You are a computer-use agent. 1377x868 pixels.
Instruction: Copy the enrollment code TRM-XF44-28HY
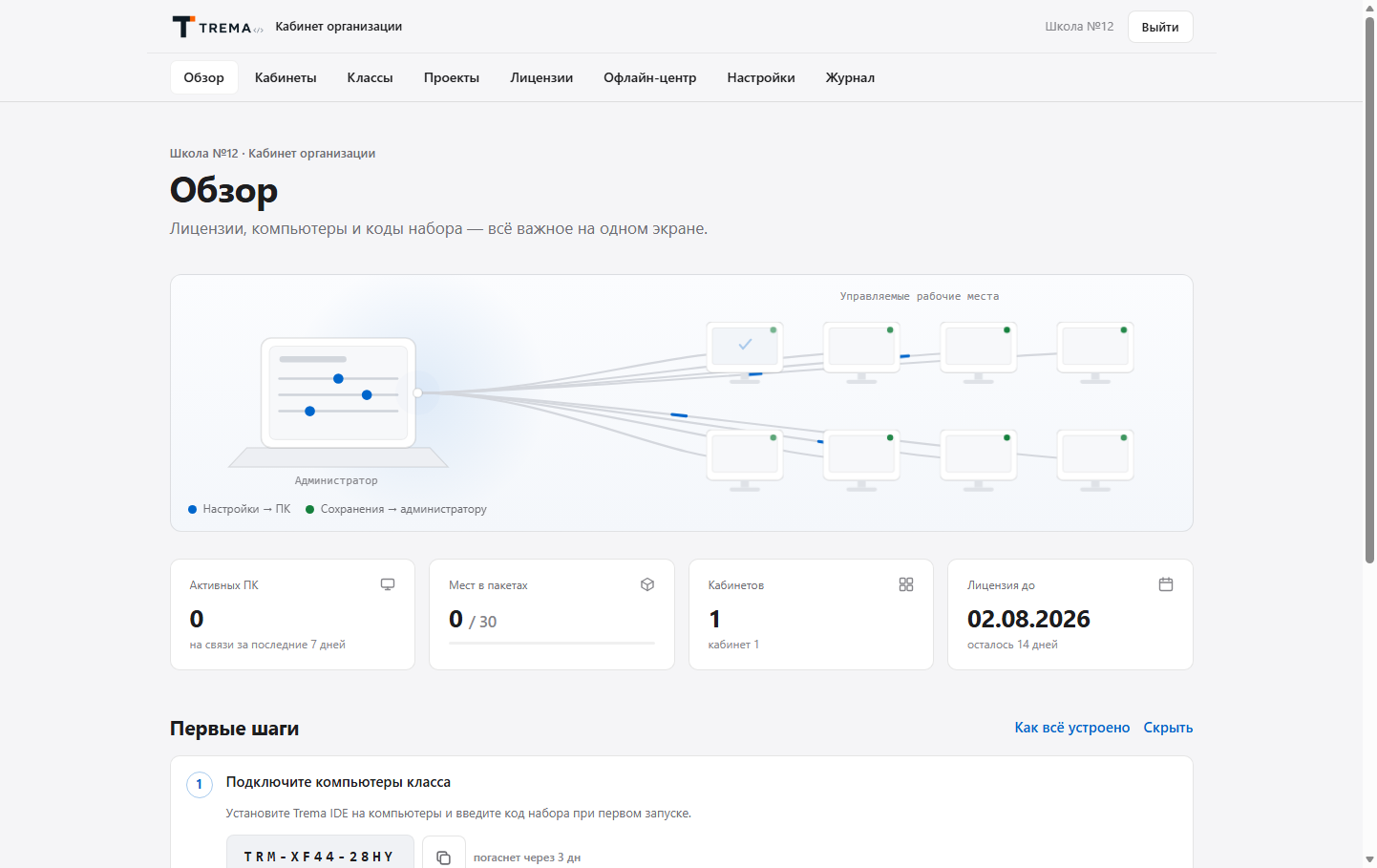(443, 857)
